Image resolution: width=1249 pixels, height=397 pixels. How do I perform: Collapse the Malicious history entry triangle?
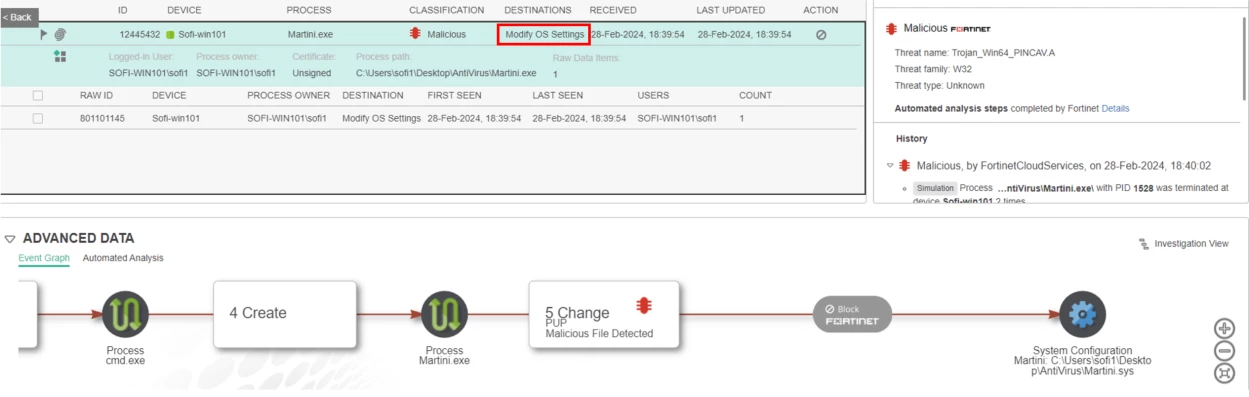pyautogui.click(x=890, y=166)
